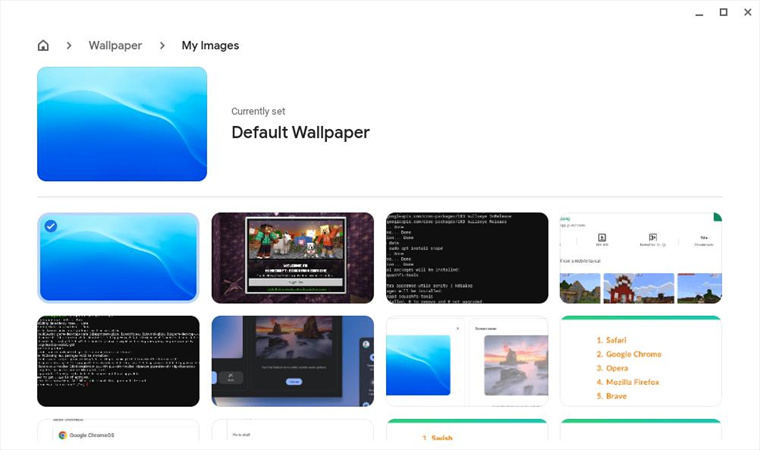The image size is (760, 450).
Task: Select the checked blue wave wallpaper
Action: tap(118, 257)
